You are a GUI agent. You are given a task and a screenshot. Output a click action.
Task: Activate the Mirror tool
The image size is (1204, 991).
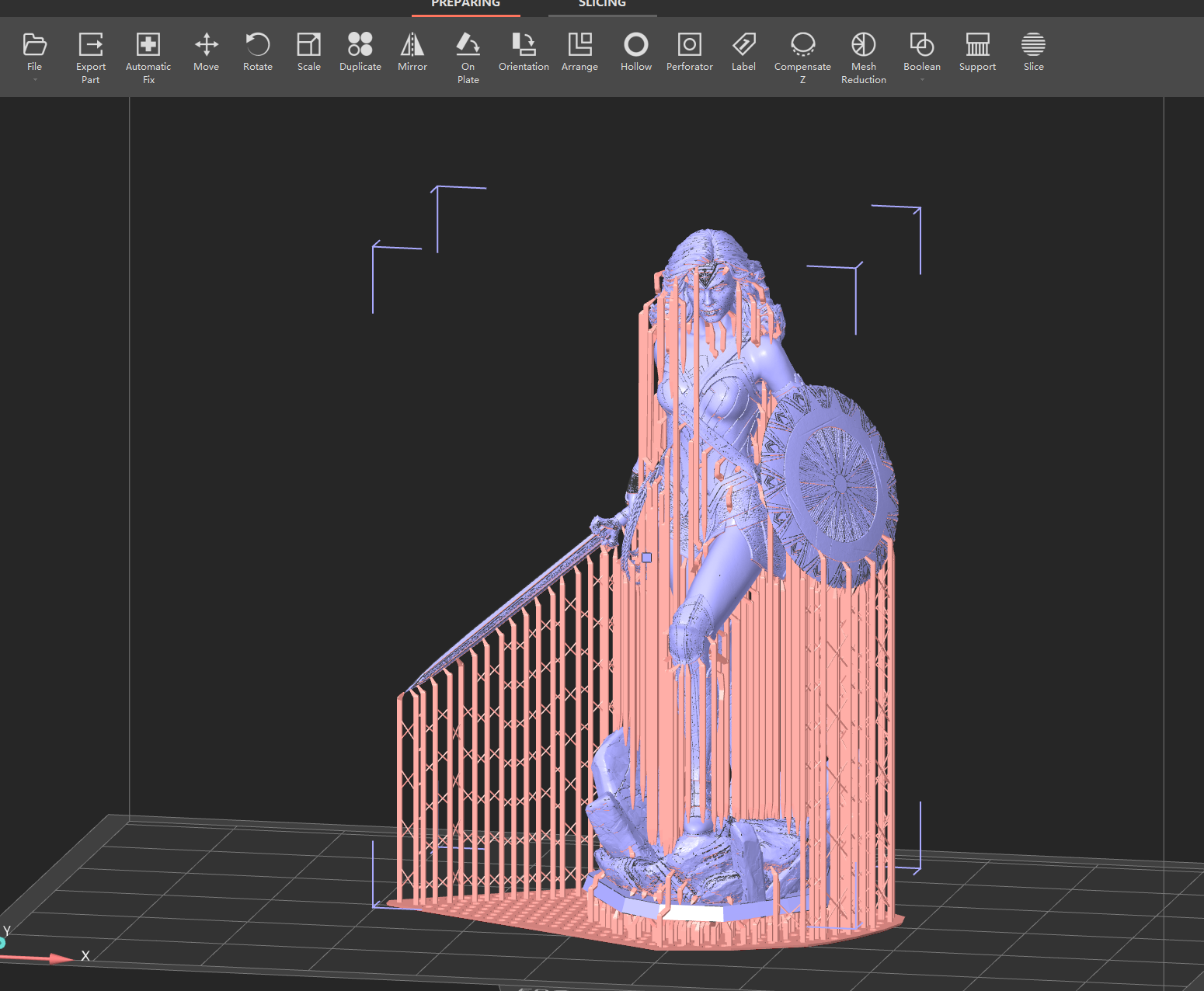point(412,51)
